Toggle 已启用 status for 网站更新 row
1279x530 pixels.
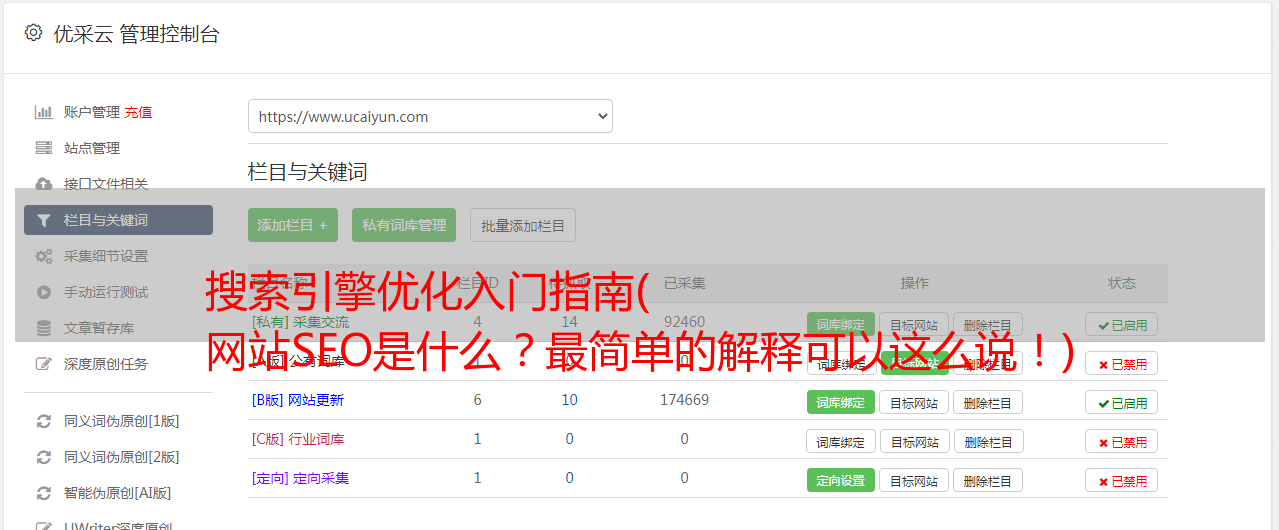pos(1121,402)
